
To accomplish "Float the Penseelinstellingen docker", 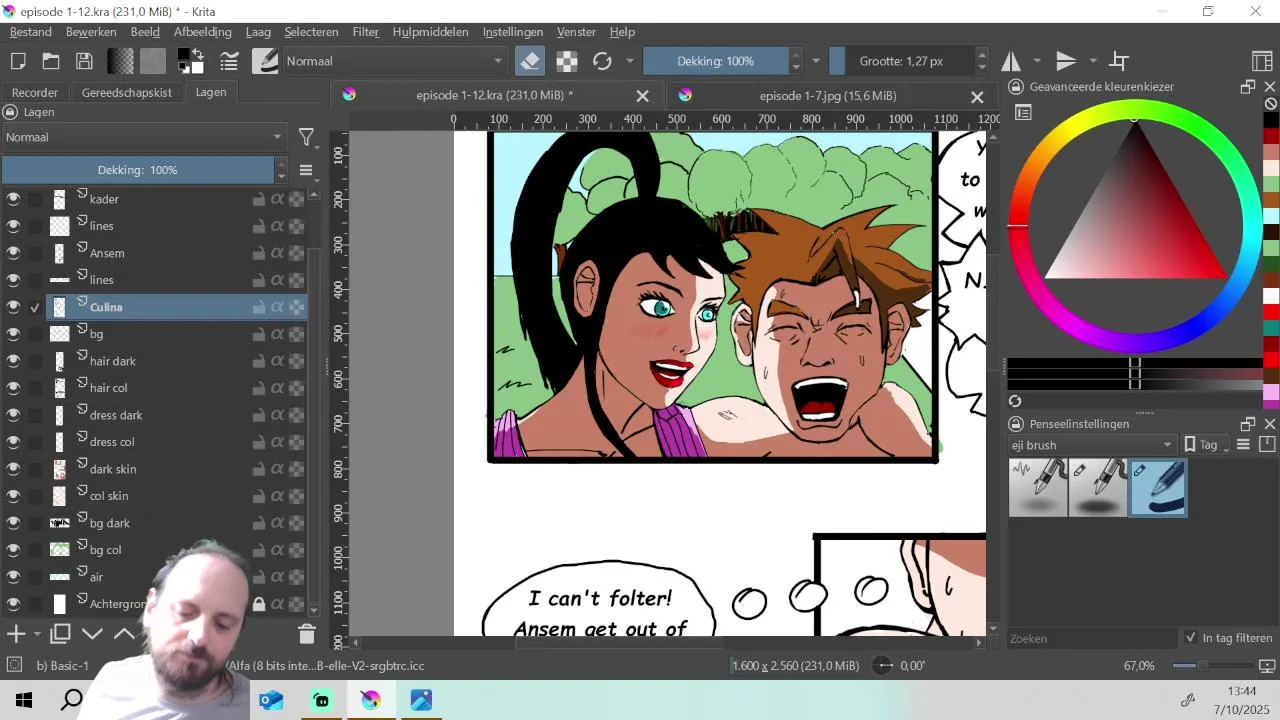I will (x=1248, y=424).
